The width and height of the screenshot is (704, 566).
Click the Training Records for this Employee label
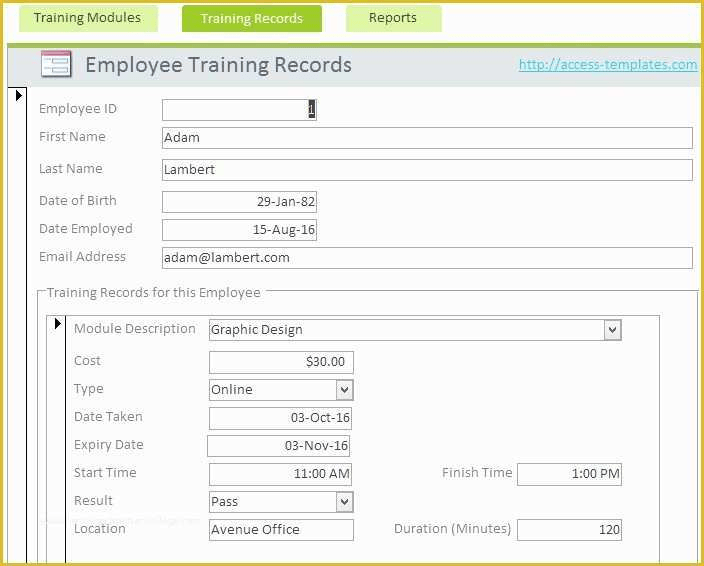pyautogui.click(x=154, y=293)
